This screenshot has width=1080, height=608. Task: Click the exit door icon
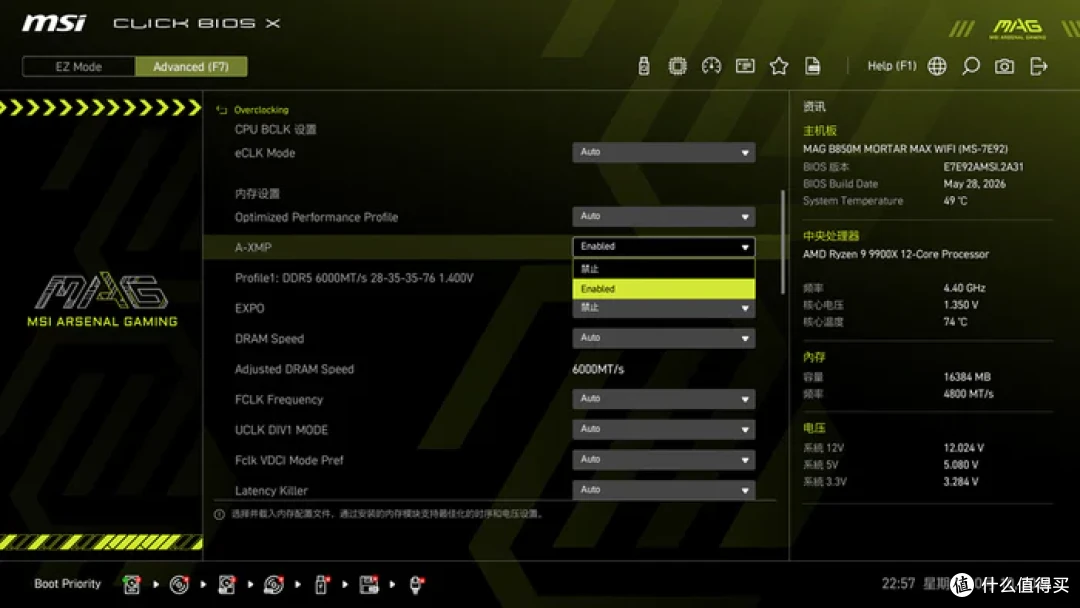[1038, 66]
